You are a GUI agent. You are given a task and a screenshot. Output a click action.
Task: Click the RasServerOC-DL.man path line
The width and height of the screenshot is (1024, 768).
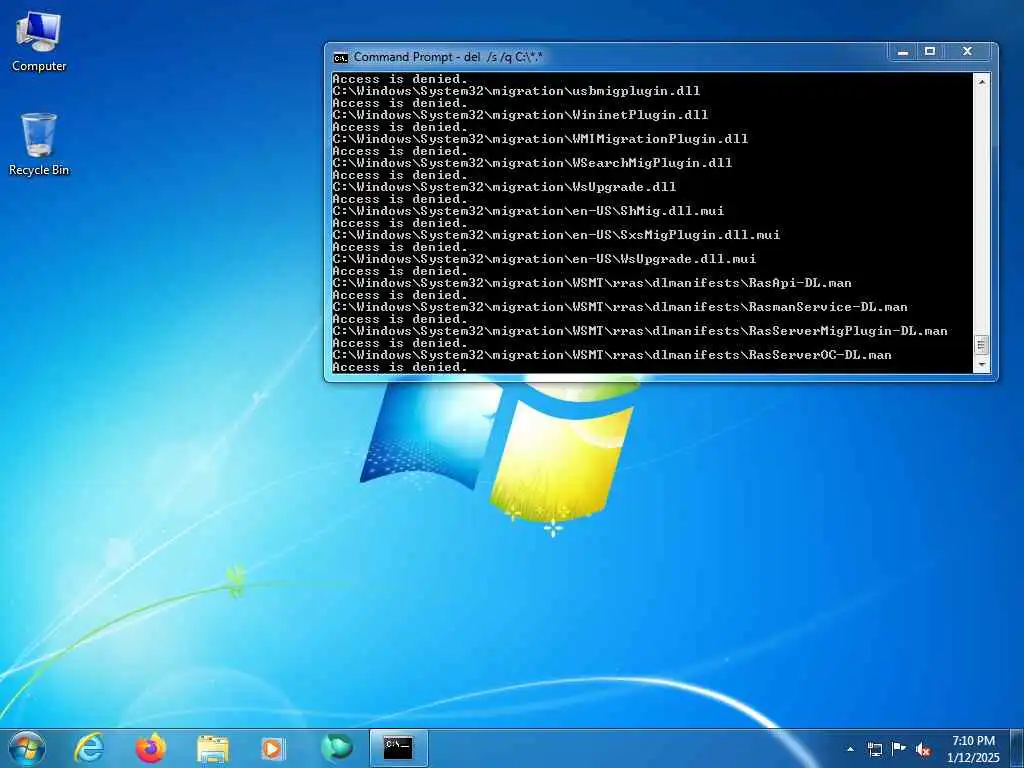pyautogui.click(x=612, y=355)
